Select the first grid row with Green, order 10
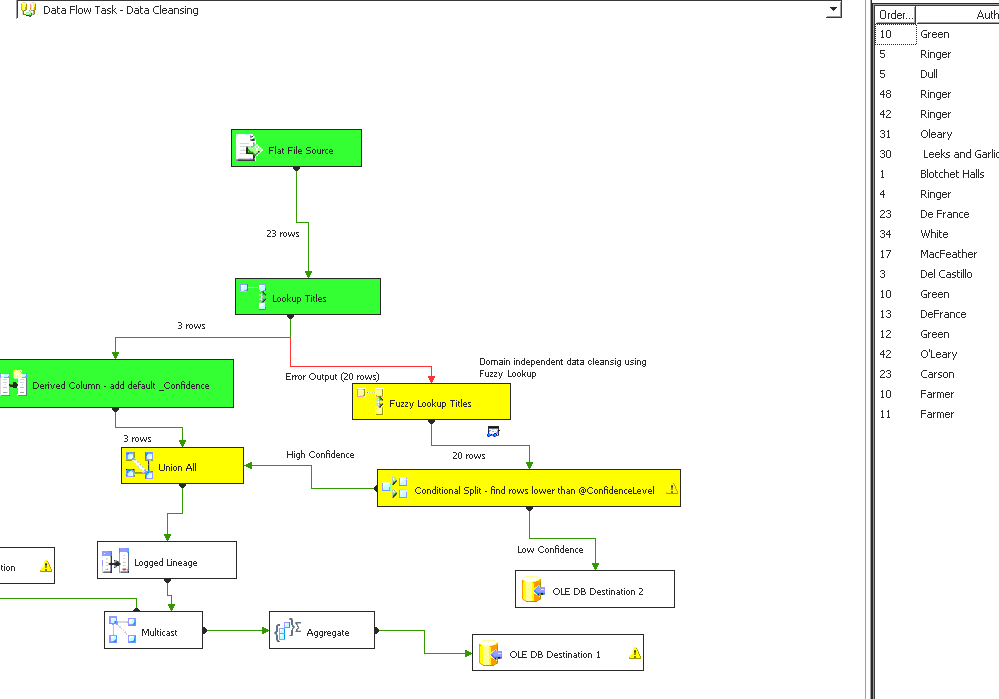The width and height of the screenshot is (999, 699). [x=937, y=34]
